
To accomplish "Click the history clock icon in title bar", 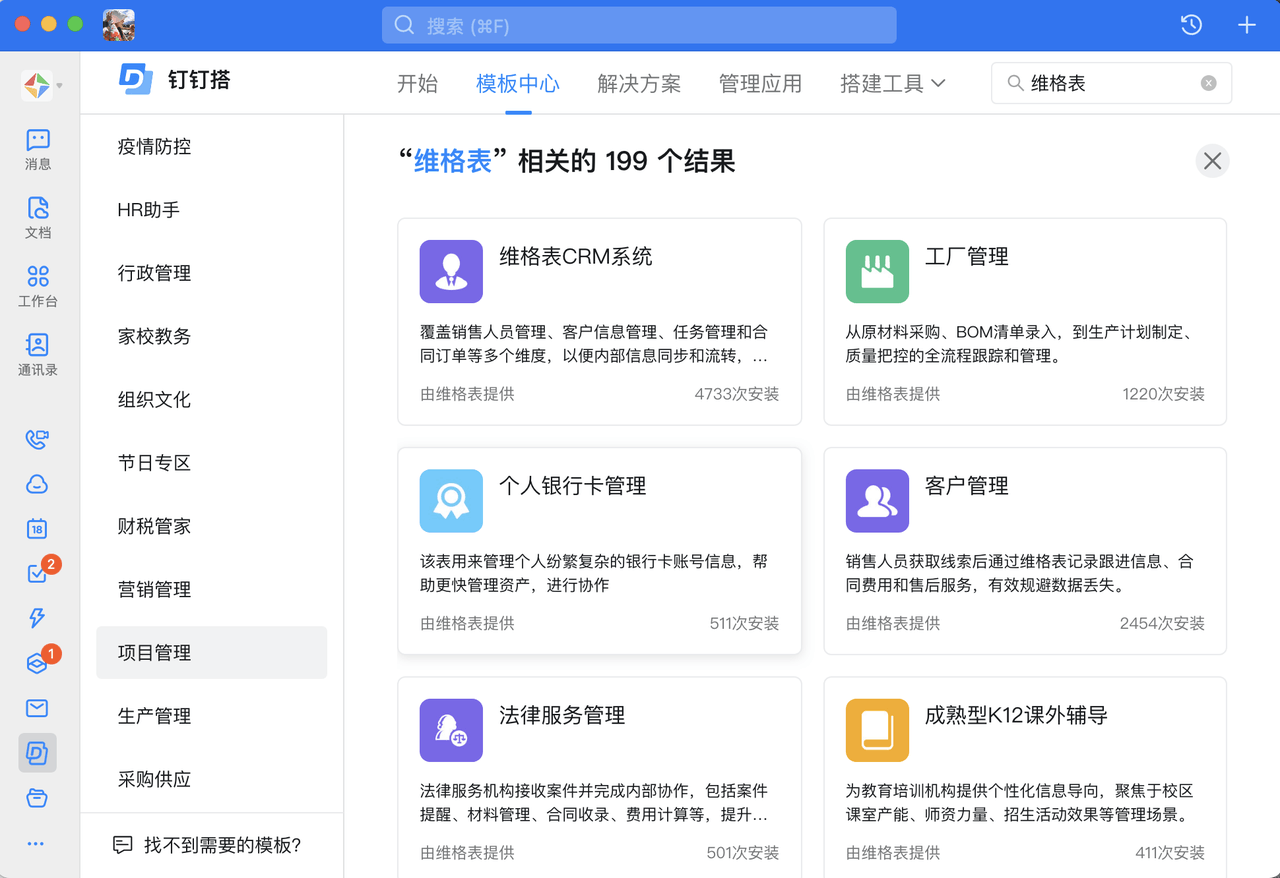I will 1191,25.
